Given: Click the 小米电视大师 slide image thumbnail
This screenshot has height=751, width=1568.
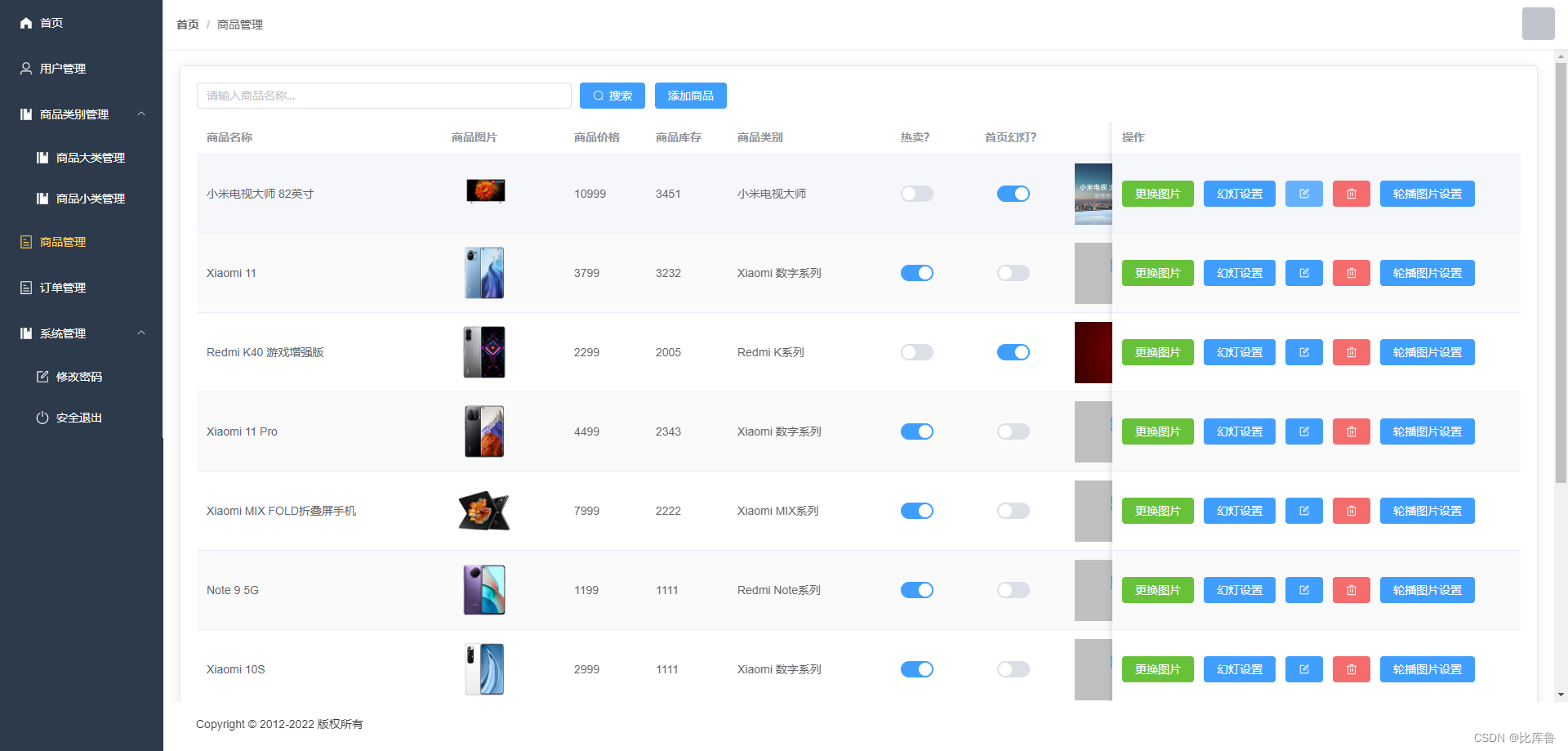Looking at the screenshot, I should 1094,194.
